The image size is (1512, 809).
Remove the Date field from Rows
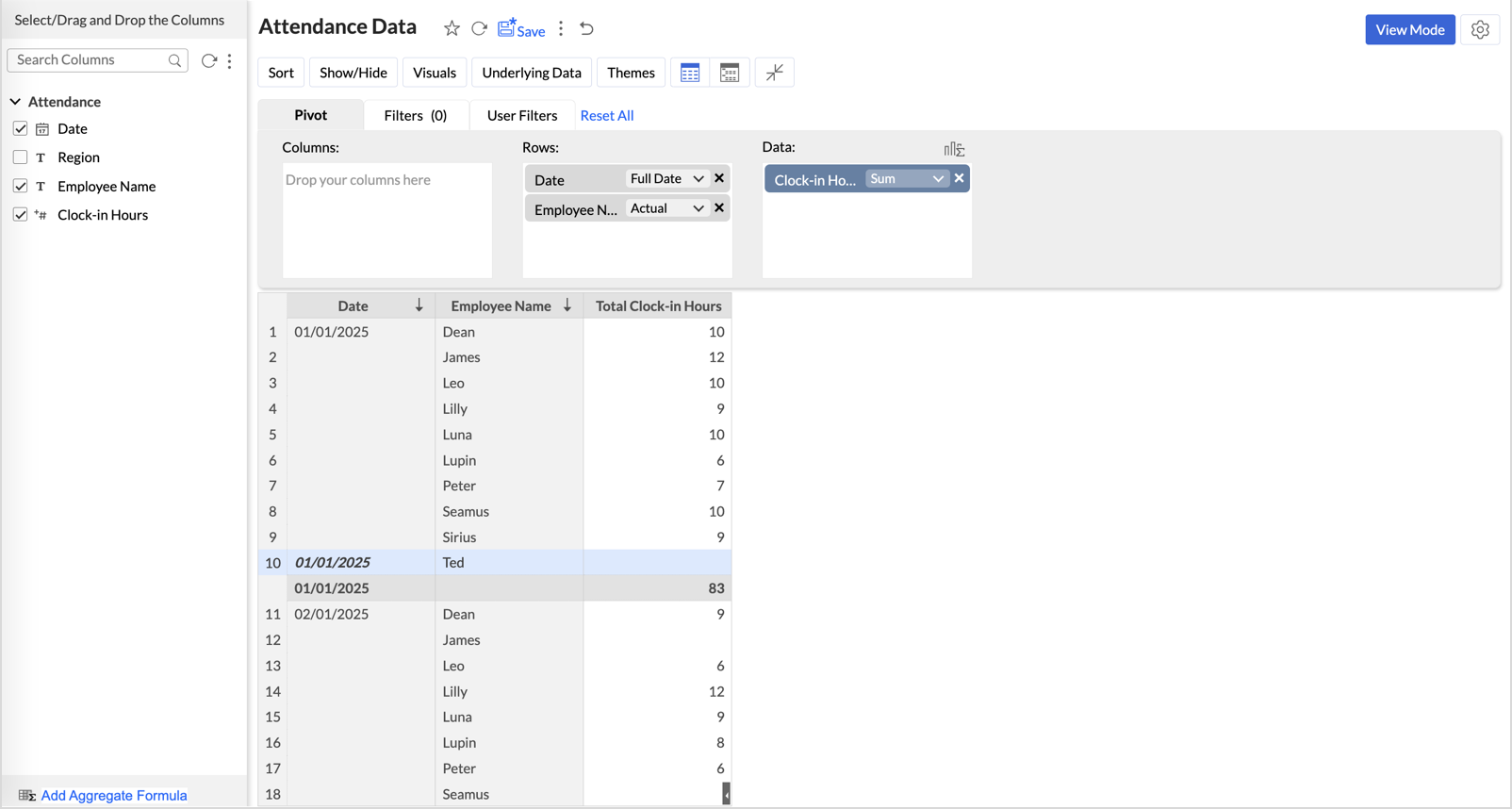(x=719, y=178)
